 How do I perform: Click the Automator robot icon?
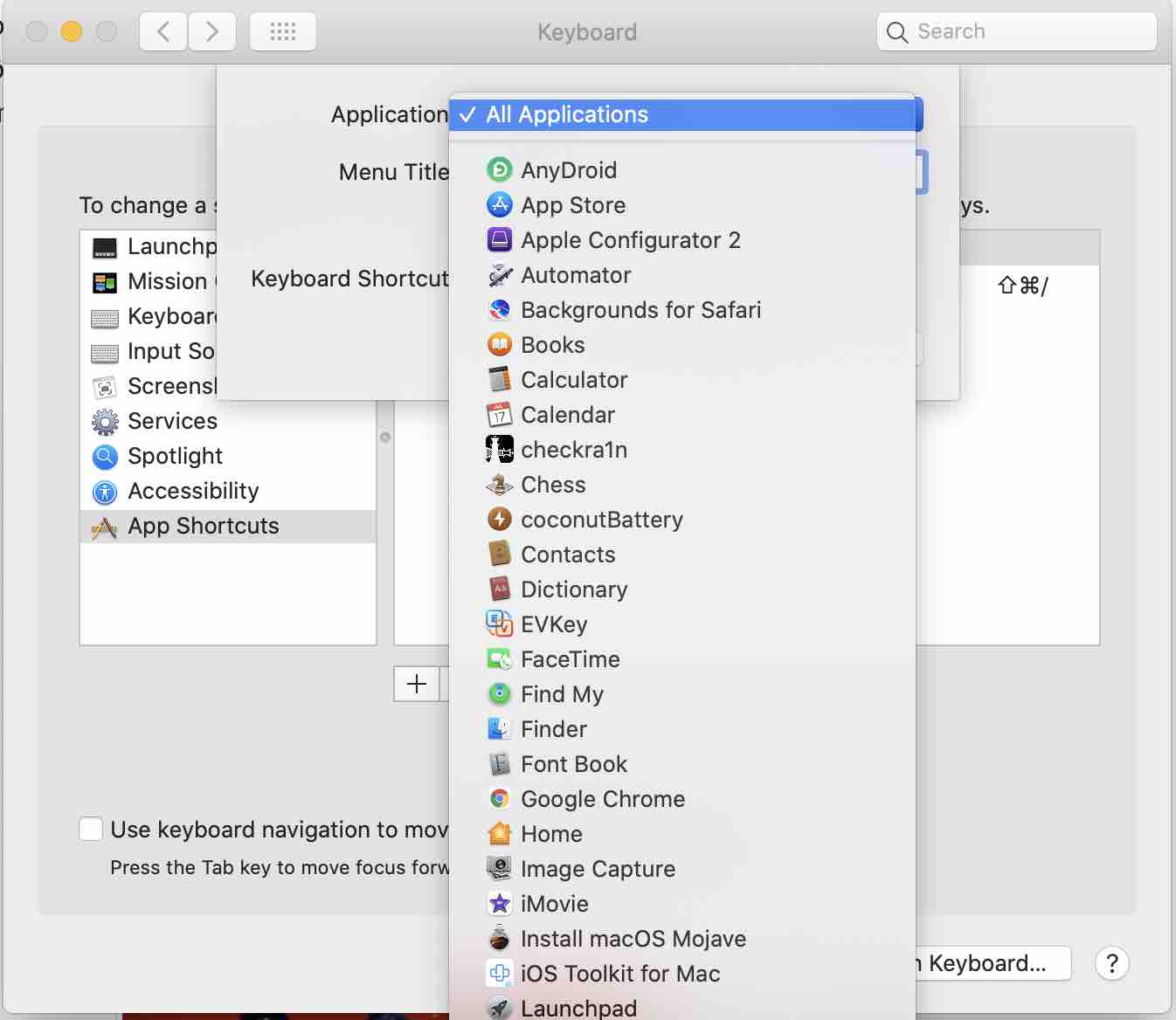(x=499, y=275)
